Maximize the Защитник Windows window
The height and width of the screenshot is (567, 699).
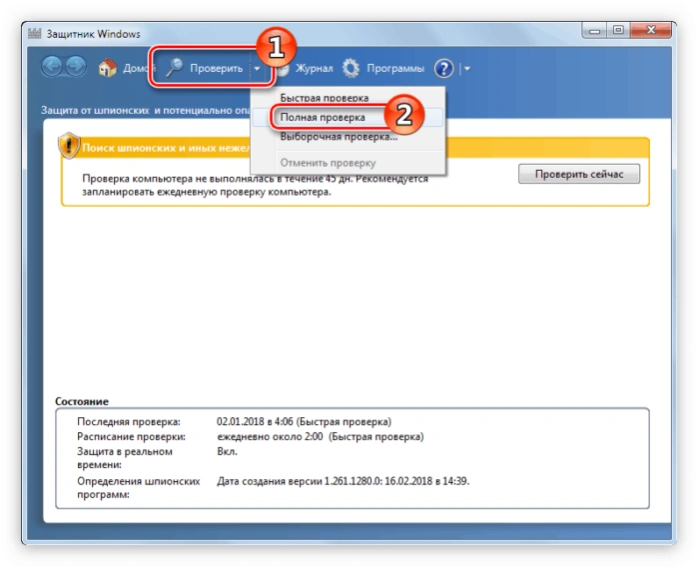[618, 30]
